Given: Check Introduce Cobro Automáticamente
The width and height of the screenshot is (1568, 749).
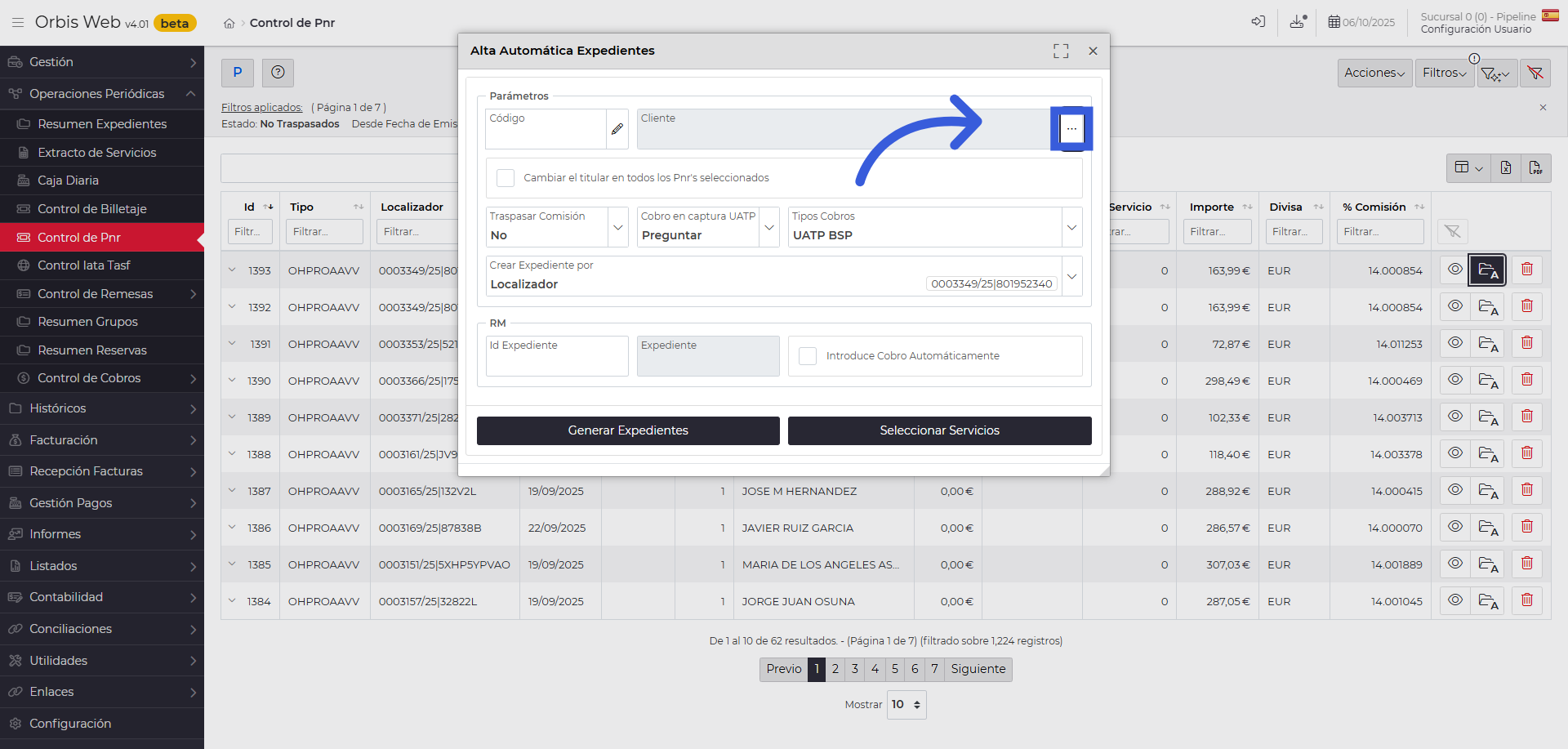Looking at the screenshot, I should [x=808, y=355].
